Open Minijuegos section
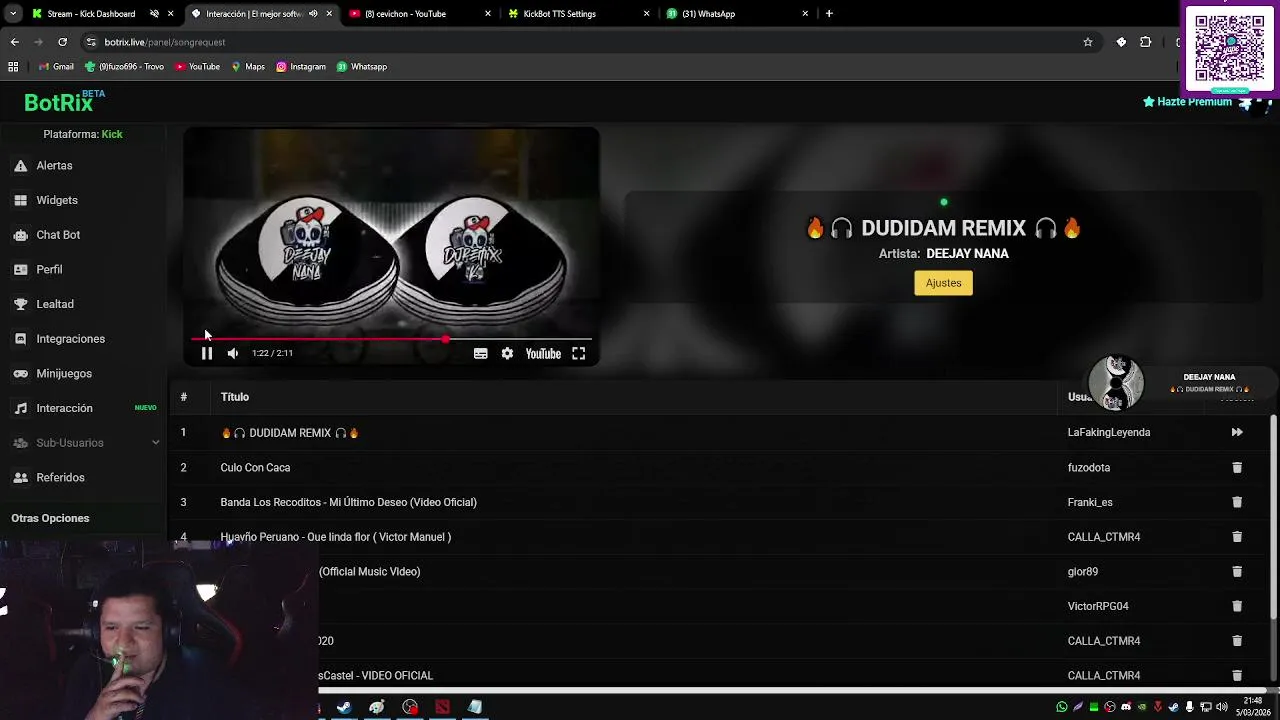The height and width of the screenshot is (720, 1280). coord(64,373)
